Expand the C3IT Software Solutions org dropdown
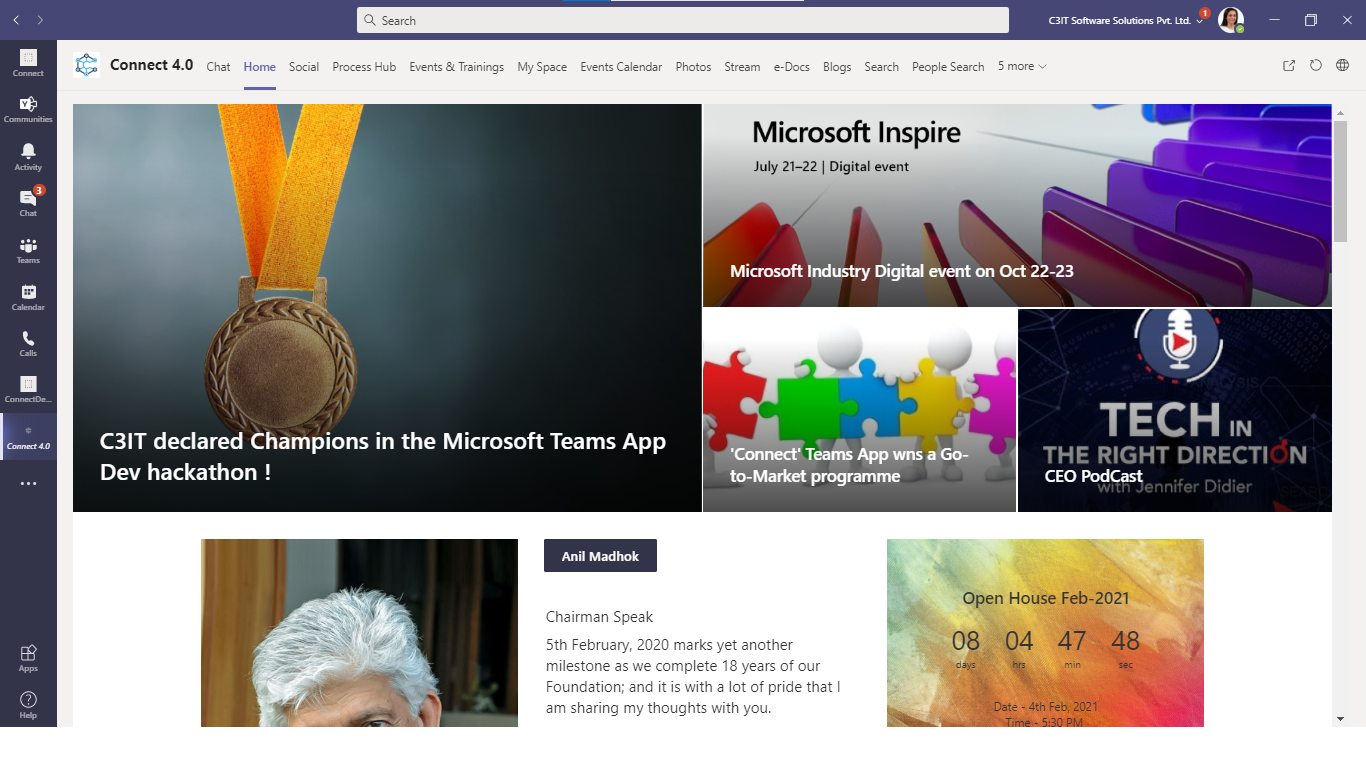Viewport: 1366px width, 768px height. pos(1126,20)
